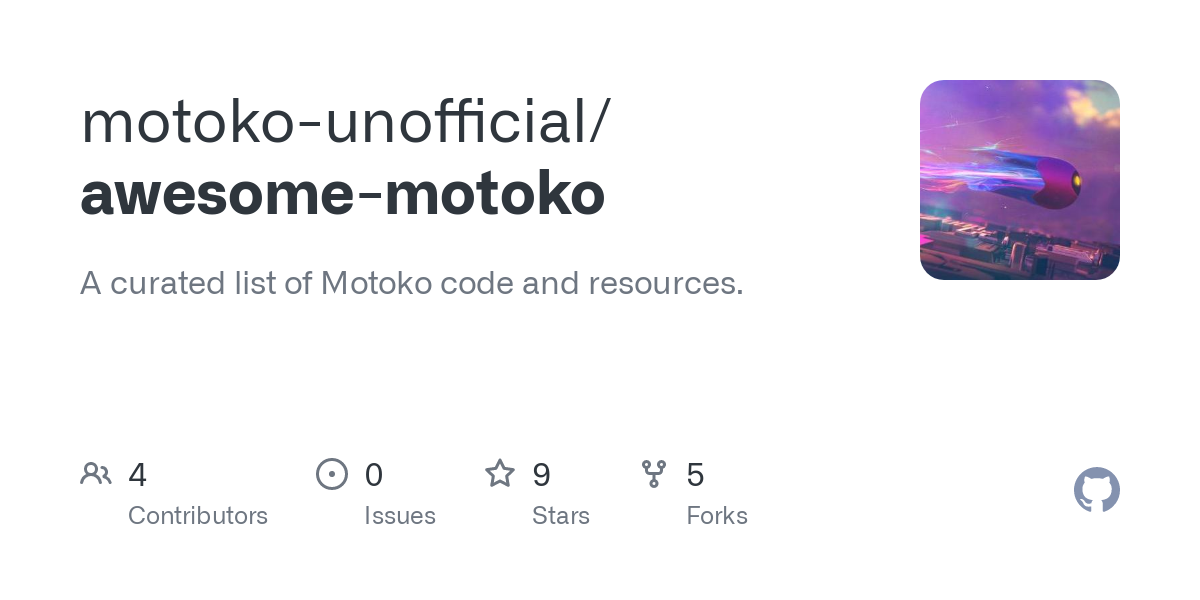1200x600 pixels.
Task: Click the stars count 9
Action: click(542, 475)
